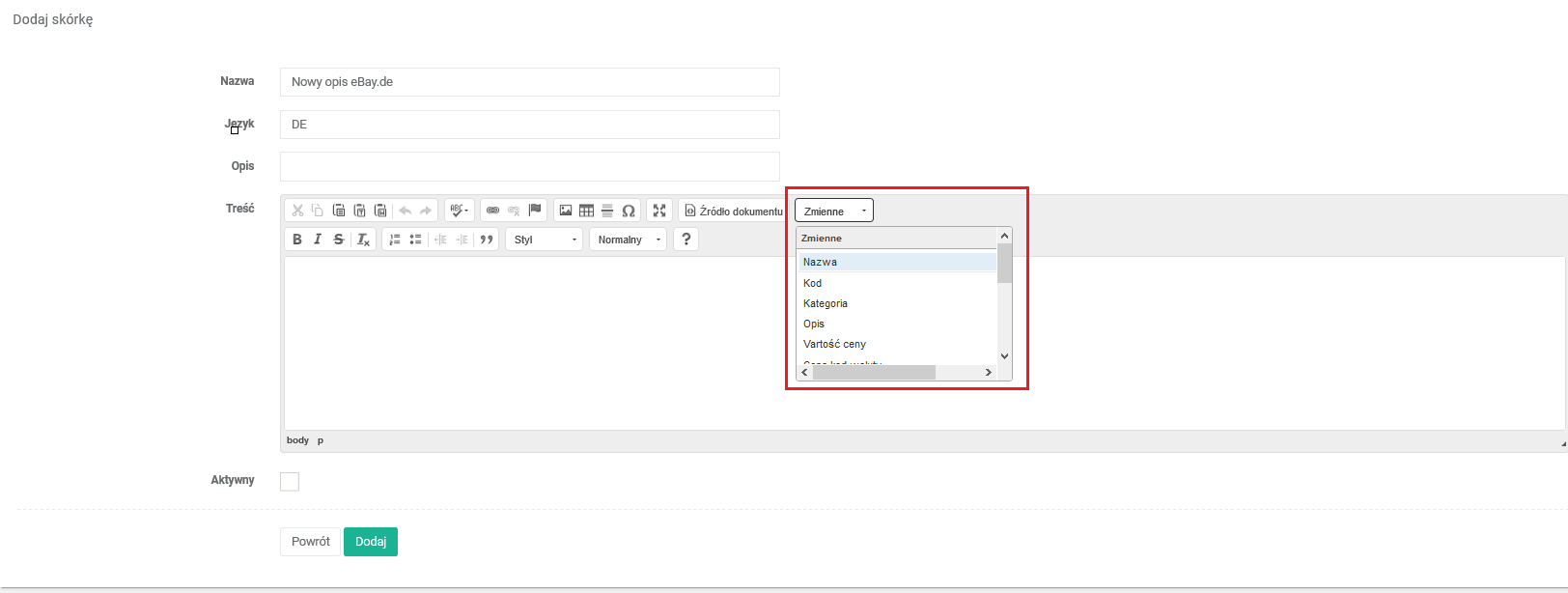Insert special character (Omega icon)
The width and height of the screenshot is (1568, 593).
[629, 211]
